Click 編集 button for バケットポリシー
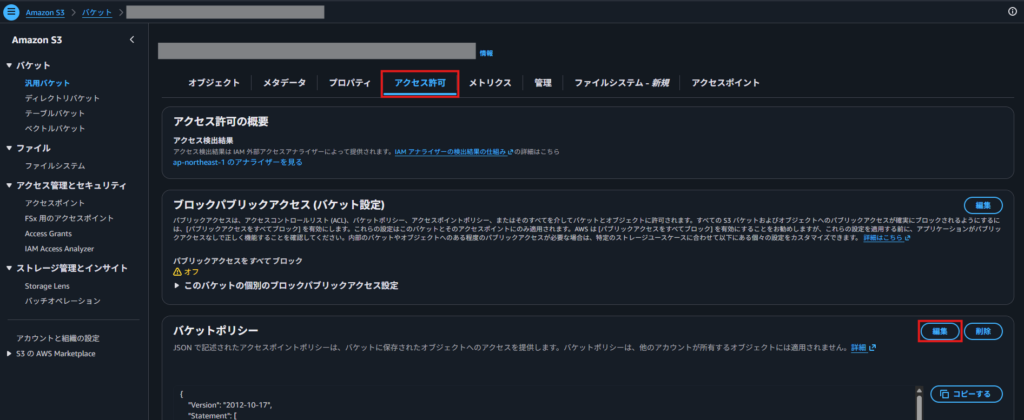Viewport: 1024px width, 420px height. click(x=940, y=331)
